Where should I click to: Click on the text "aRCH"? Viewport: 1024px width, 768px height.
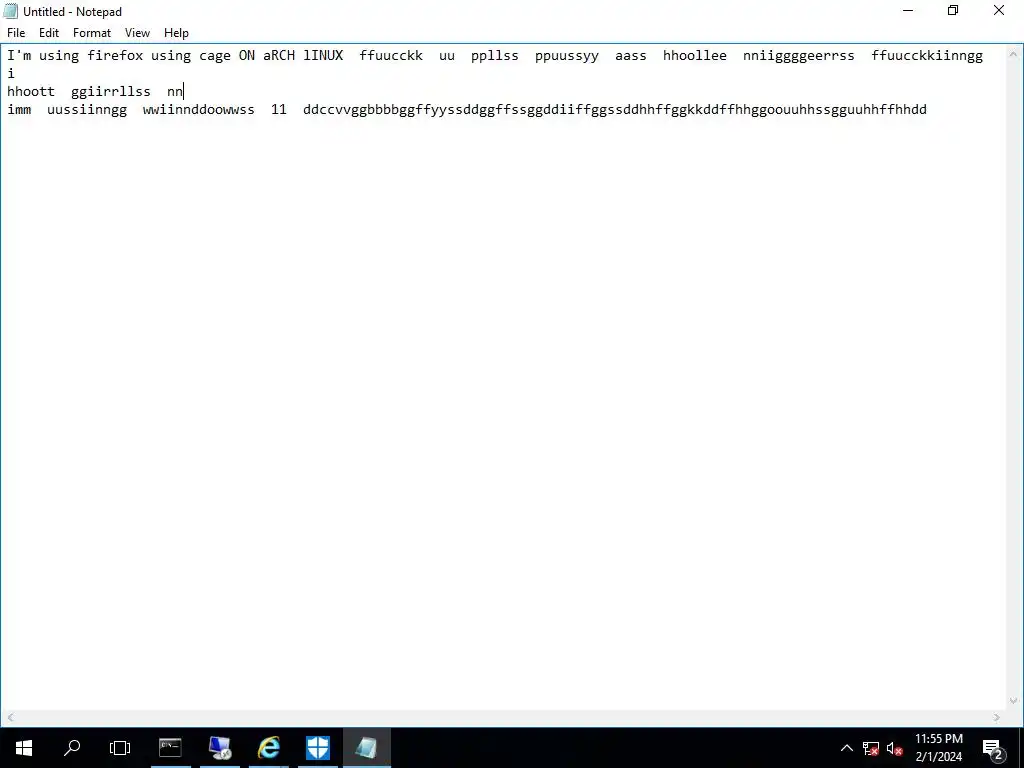tap(279, 56)
